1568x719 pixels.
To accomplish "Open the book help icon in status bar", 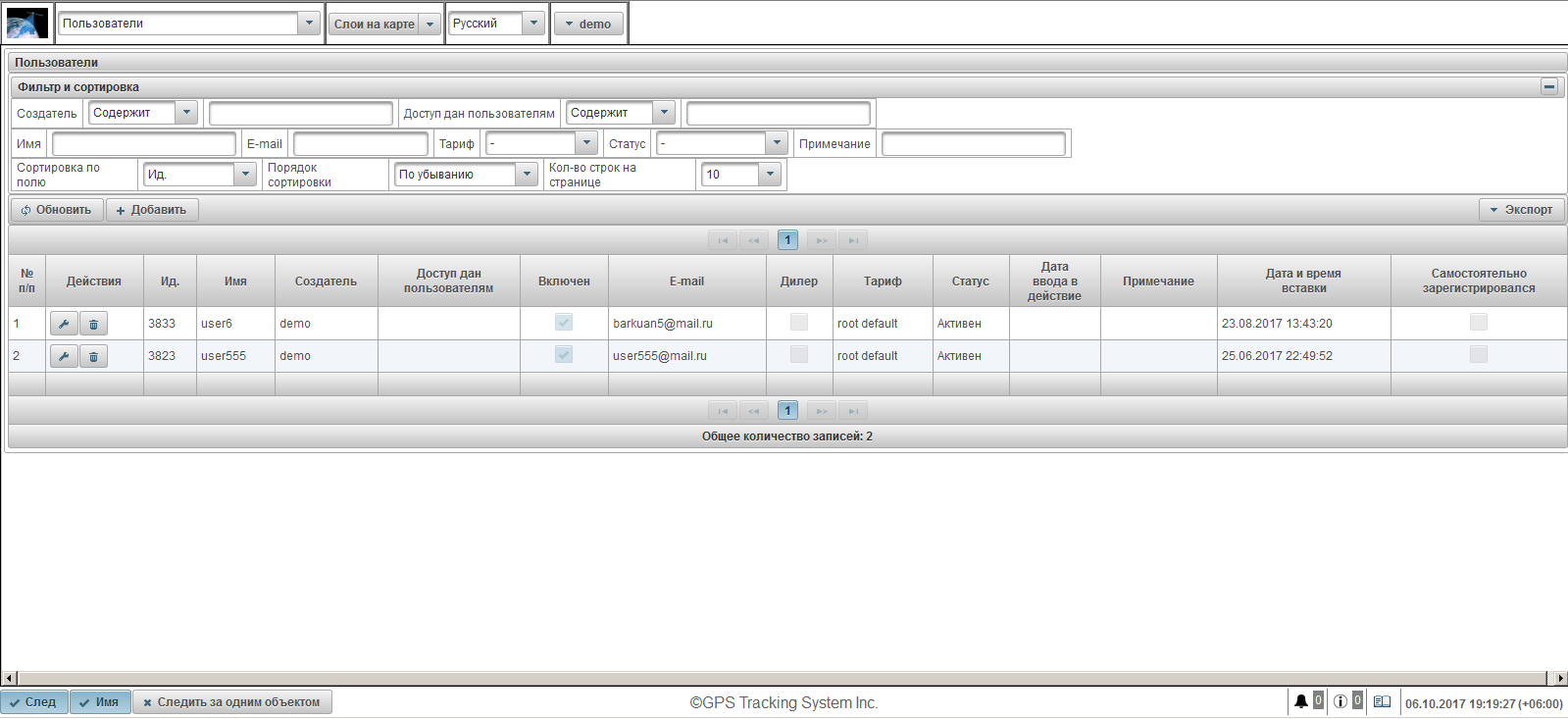I will tap(1382, 701).
